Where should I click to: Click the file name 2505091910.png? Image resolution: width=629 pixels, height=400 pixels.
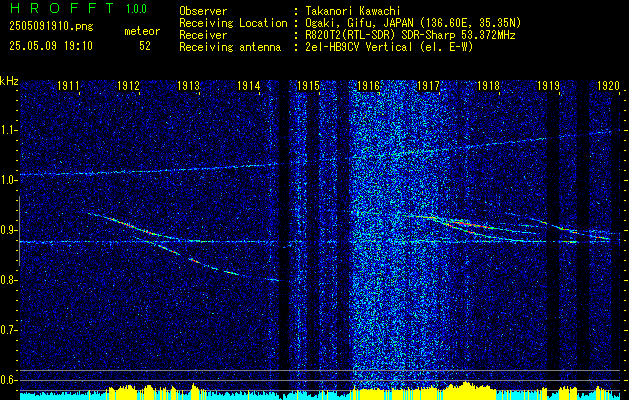(51, 27)
